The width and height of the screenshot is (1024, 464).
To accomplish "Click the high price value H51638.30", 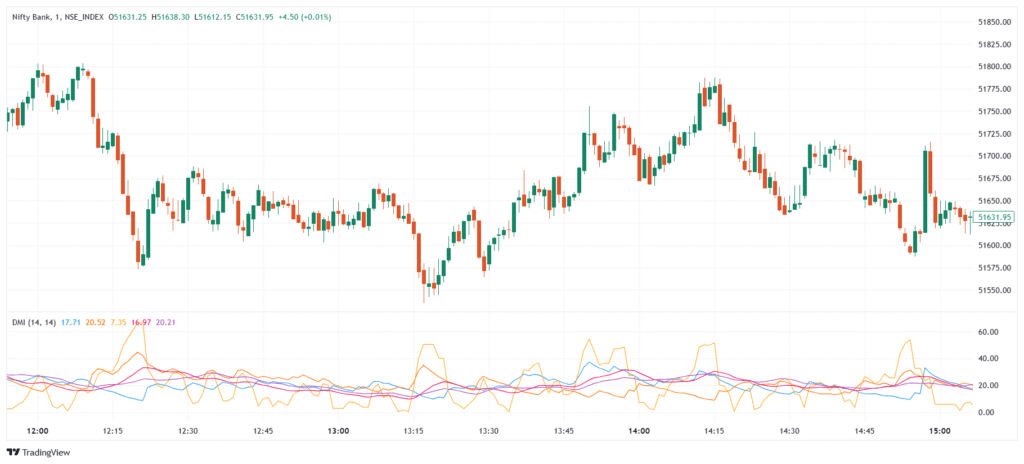I will click(x=193, y=17).
